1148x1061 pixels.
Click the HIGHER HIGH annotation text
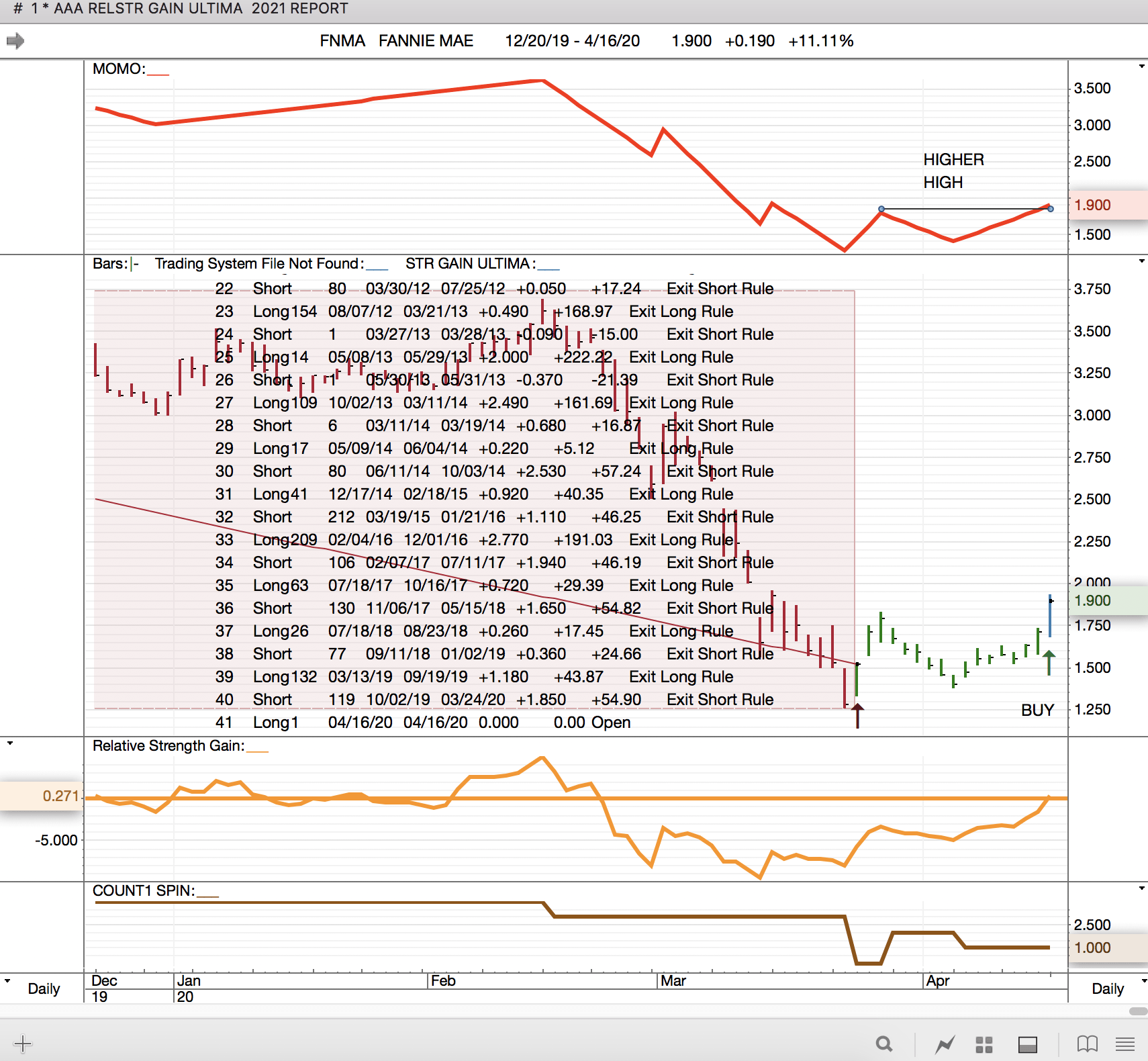pos(953,171)
